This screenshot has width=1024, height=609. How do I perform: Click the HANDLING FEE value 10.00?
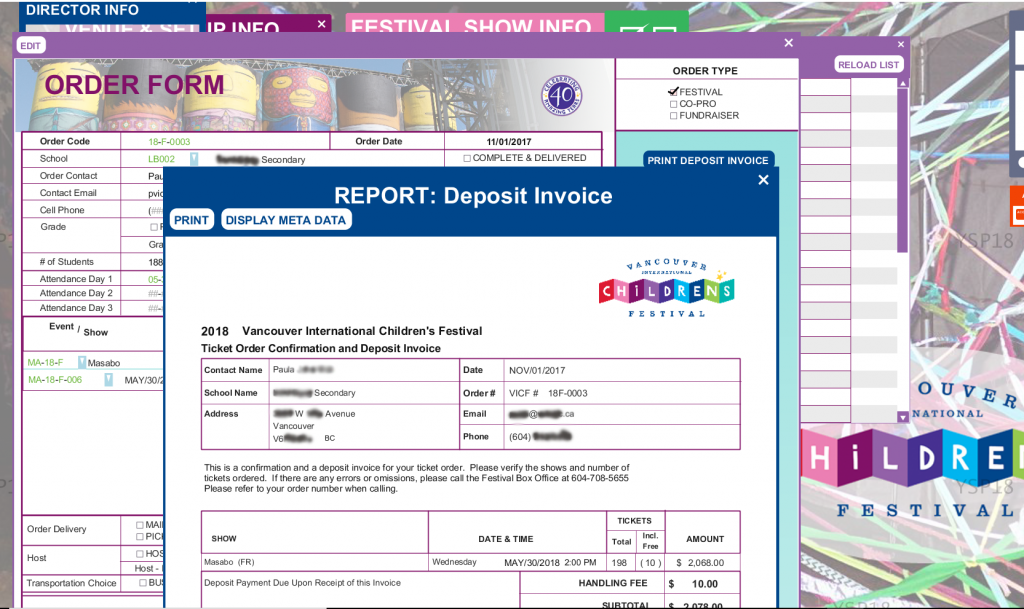(x=705, y=584)
